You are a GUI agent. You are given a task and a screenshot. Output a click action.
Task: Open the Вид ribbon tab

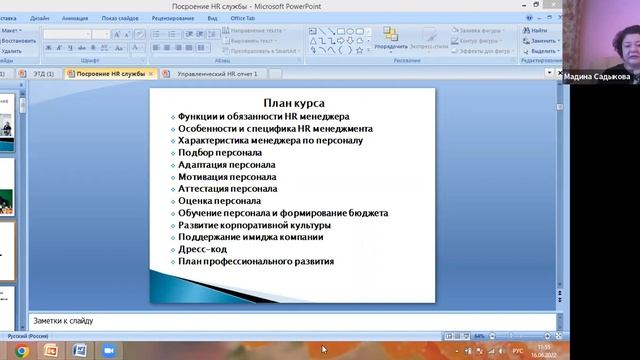[x=212, y=18]
